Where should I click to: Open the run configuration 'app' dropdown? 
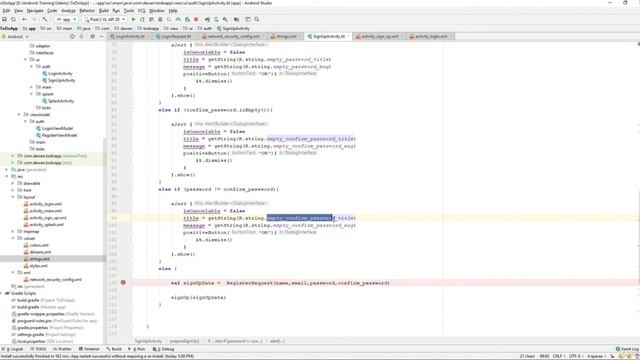(66, 19)
